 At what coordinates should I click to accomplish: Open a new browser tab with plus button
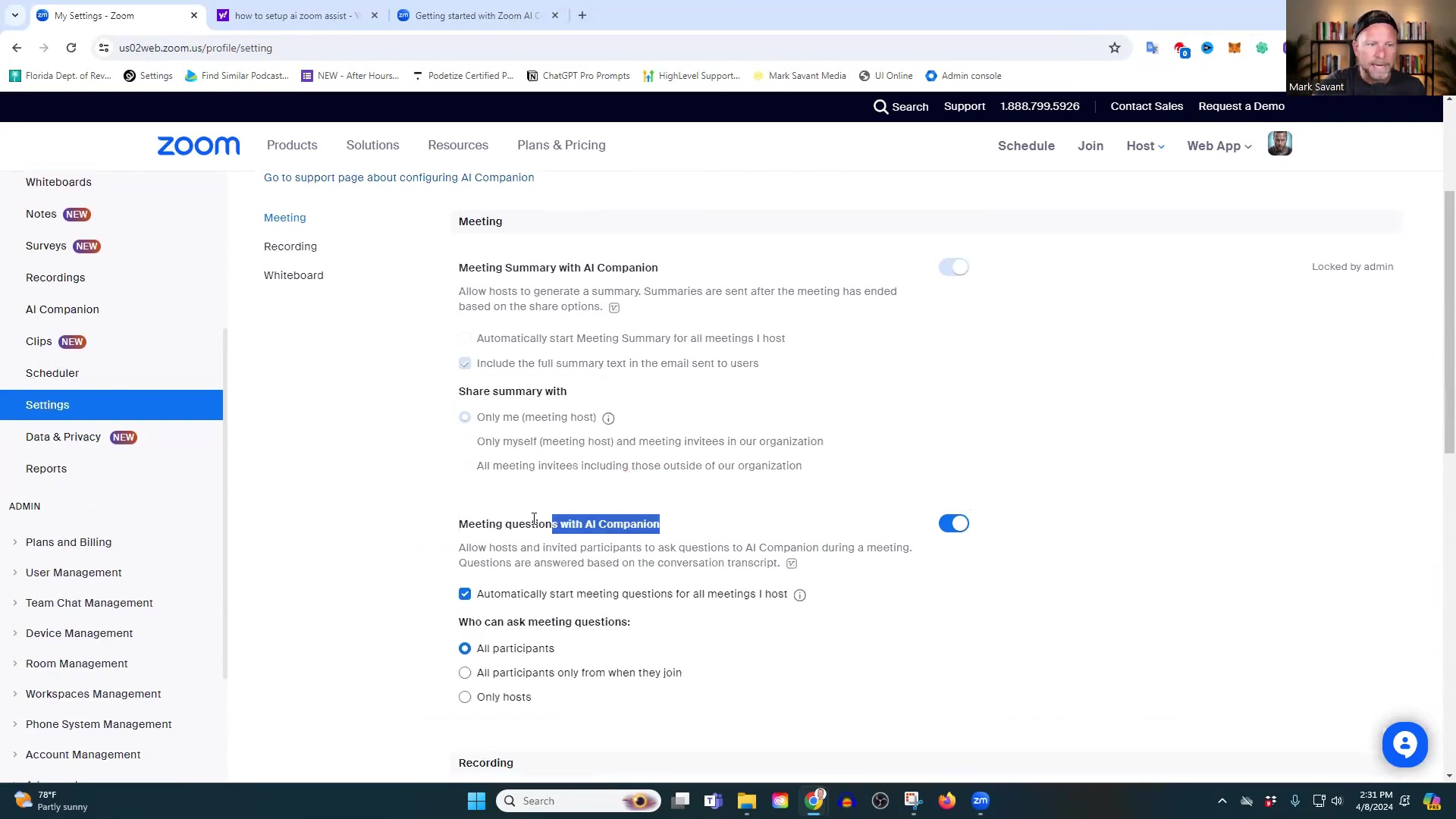(582, 15)
